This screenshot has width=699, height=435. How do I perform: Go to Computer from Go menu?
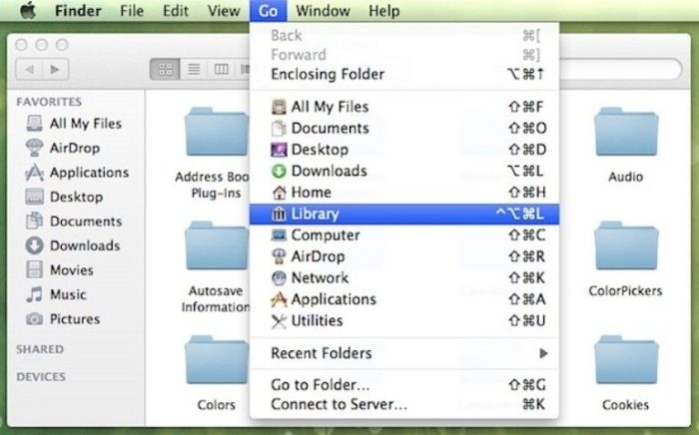(404, 235)
